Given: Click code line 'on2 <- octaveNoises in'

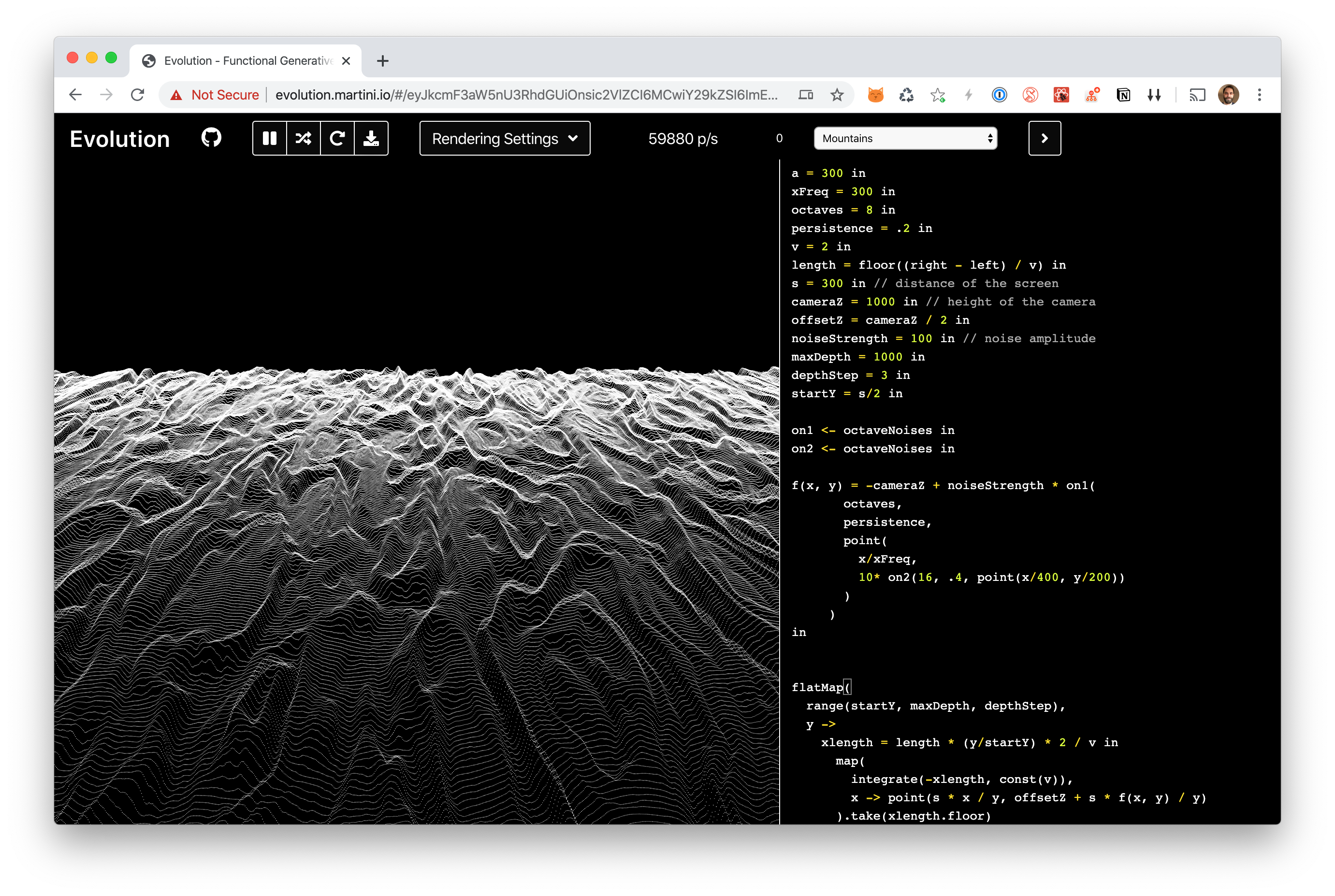Looking at the screenshot, I should (872, 448).
